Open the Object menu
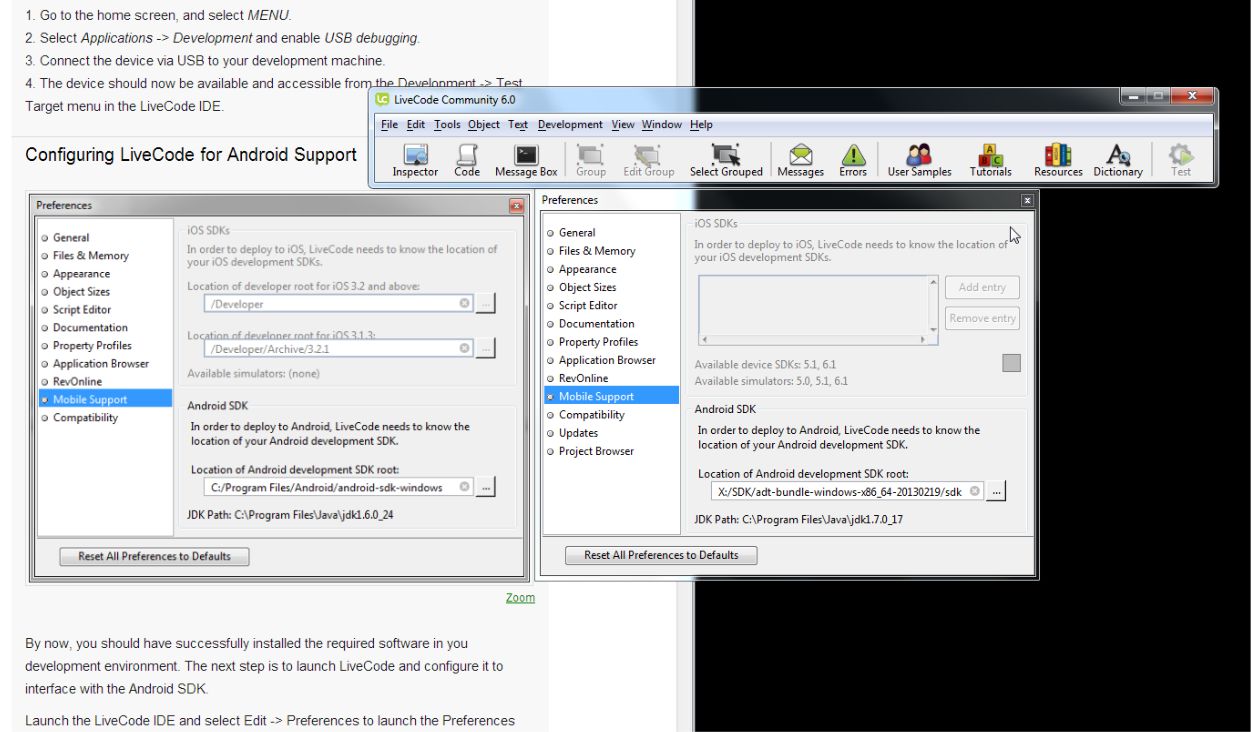1251x732 pixels. [484, 125]
